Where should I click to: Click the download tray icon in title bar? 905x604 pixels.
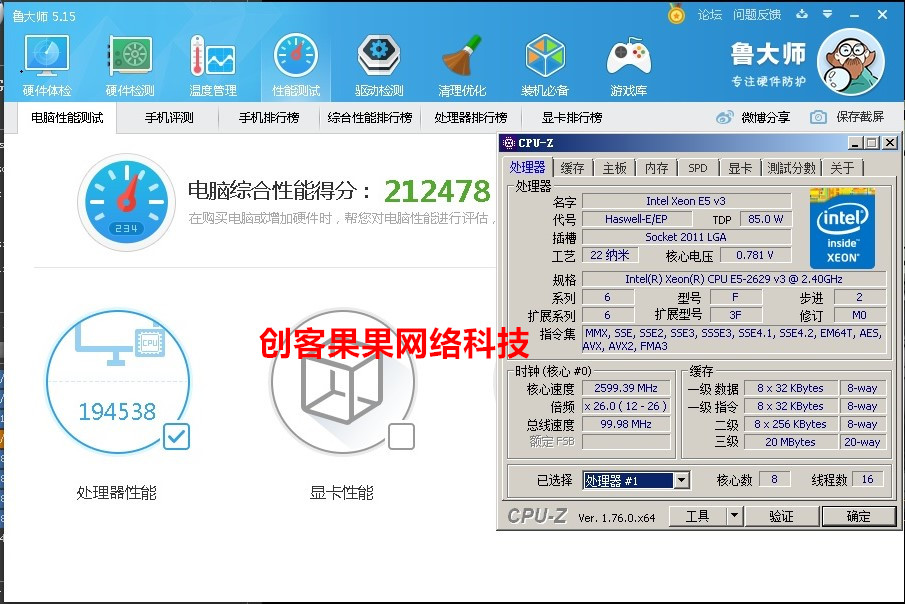tap(802, 14)
